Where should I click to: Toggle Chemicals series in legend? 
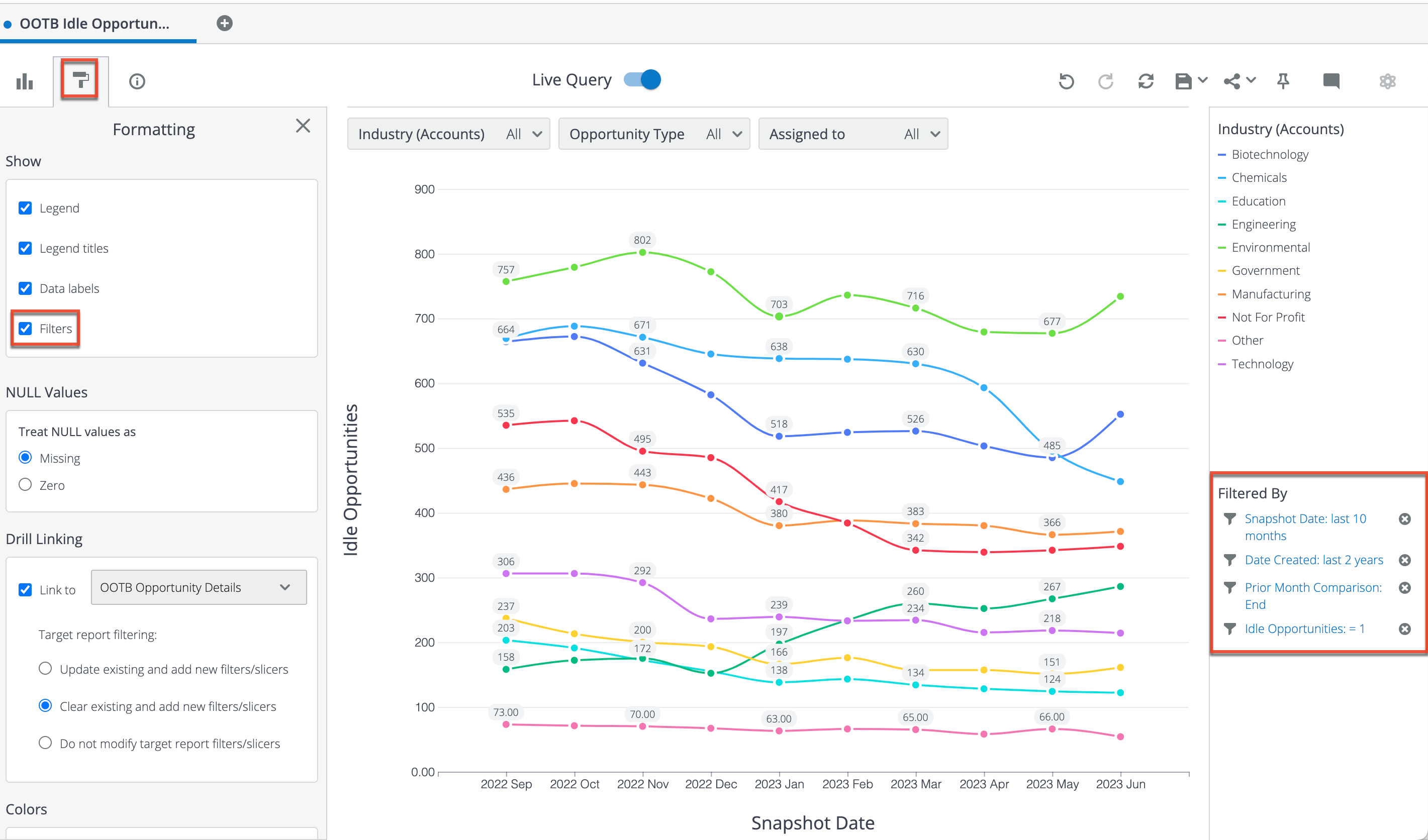coord(1253,177)
